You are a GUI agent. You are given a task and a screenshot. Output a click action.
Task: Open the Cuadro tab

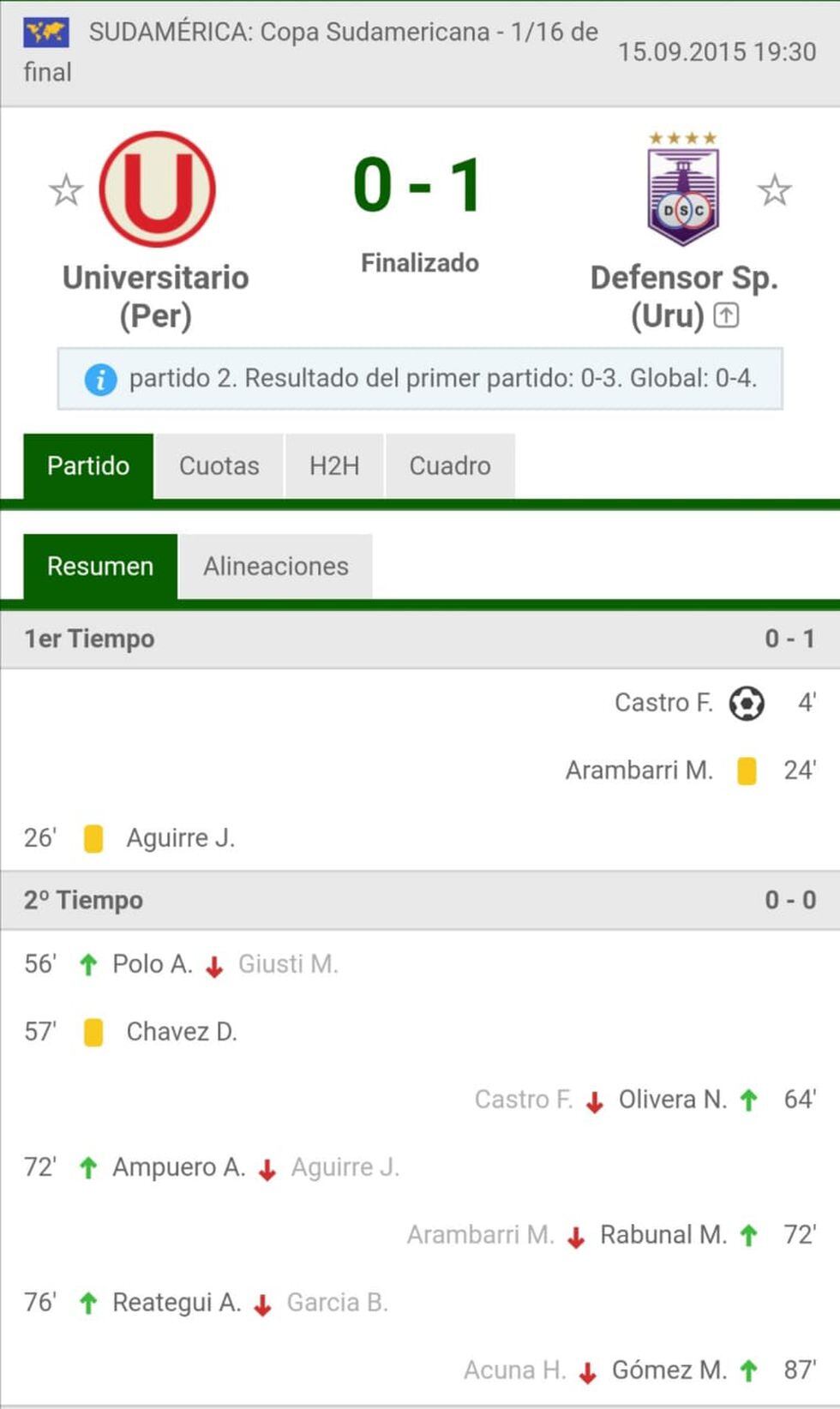click(x=450, y=466)
